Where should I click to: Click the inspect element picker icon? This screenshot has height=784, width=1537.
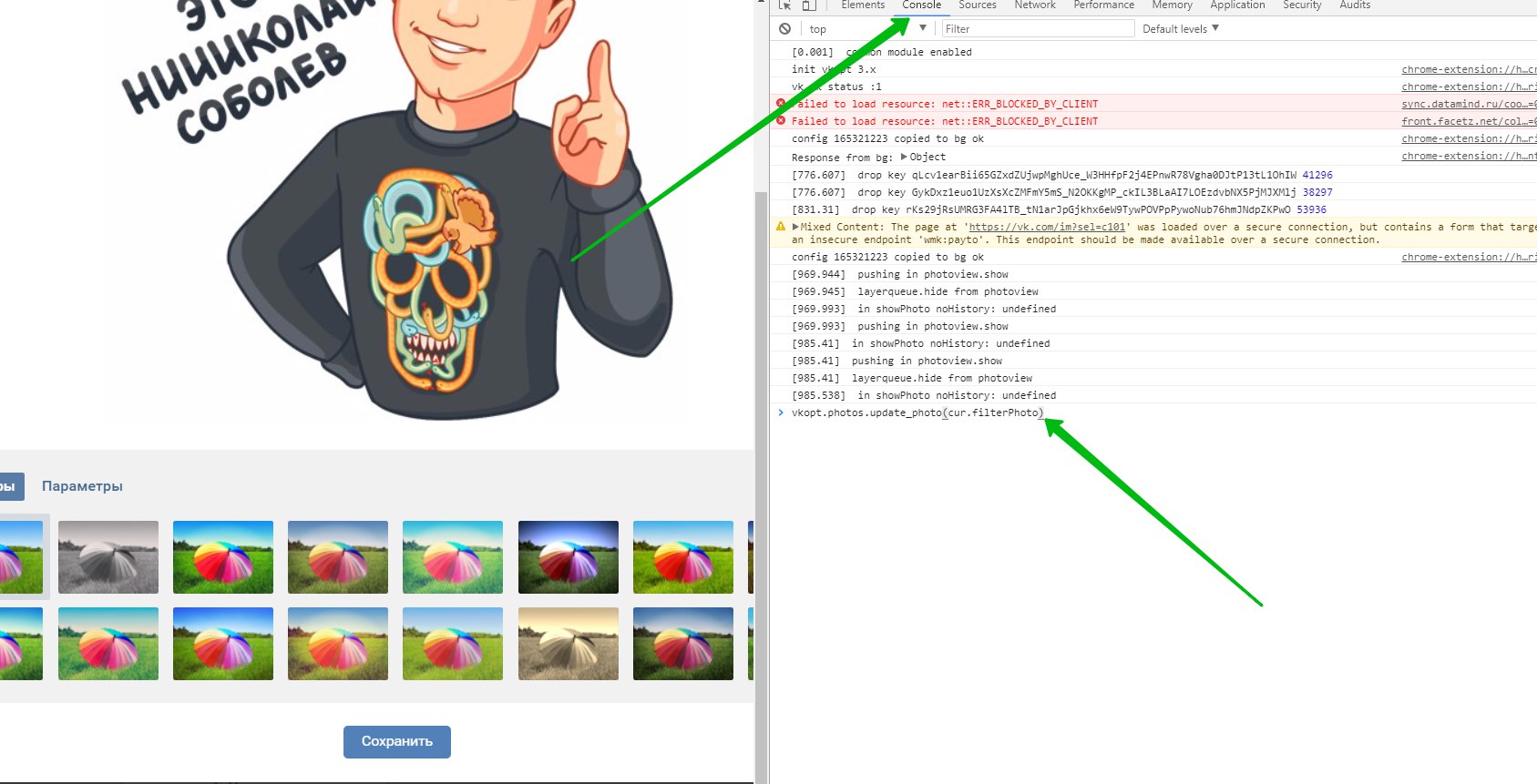pyautogui.click(x=784, y=5)
